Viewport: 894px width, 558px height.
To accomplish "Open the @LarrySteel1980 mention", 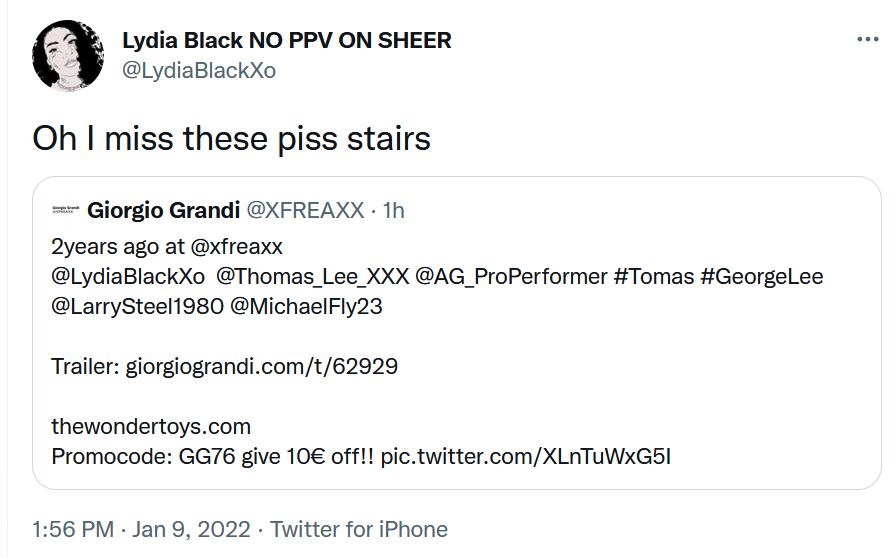I will 137,307.
